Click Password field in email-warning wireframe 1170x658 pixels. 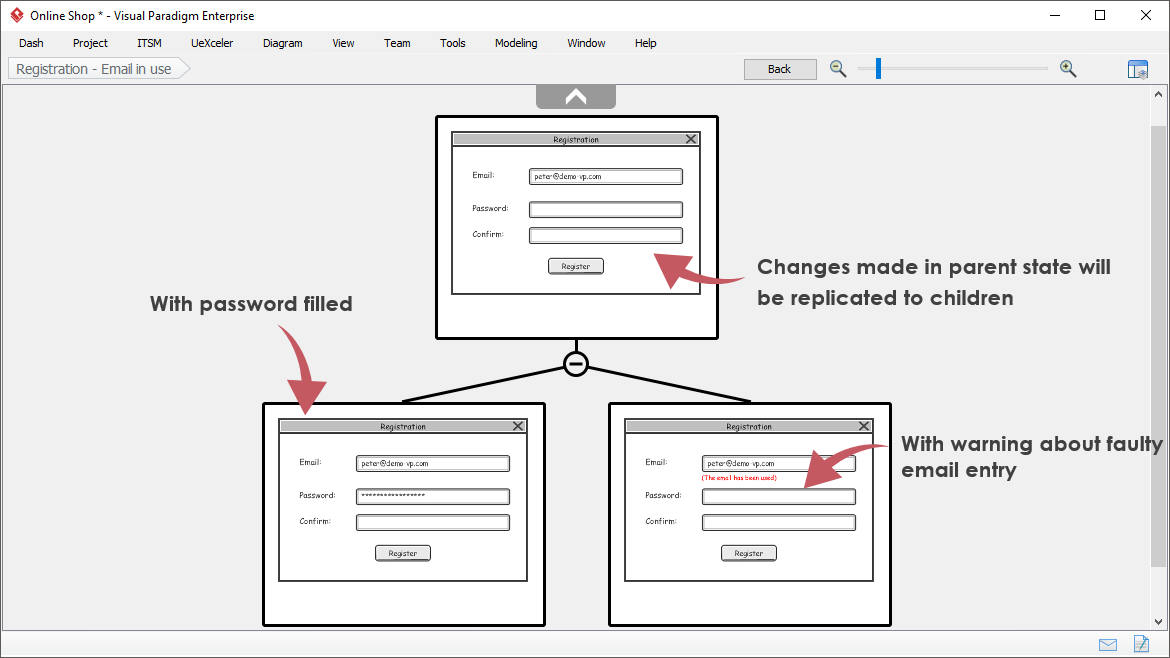tap(779, 496)
